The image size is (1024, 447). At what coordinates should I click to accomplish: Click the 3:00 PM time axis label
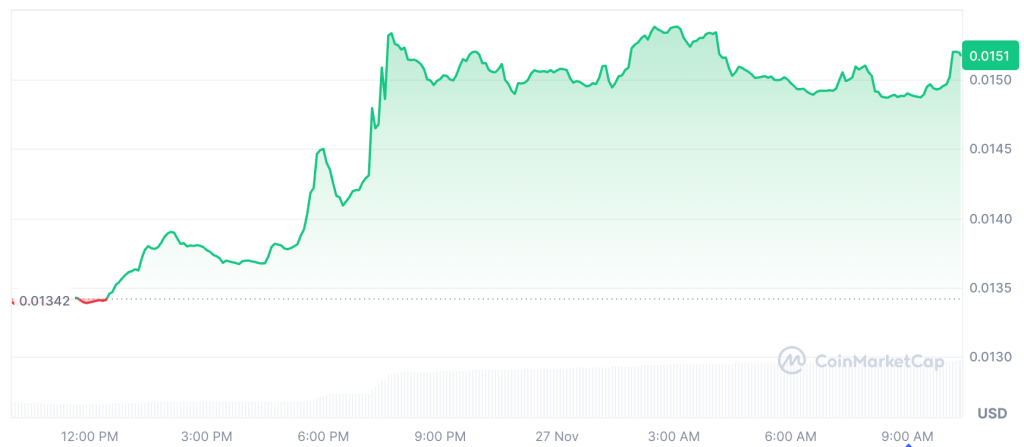207,436
